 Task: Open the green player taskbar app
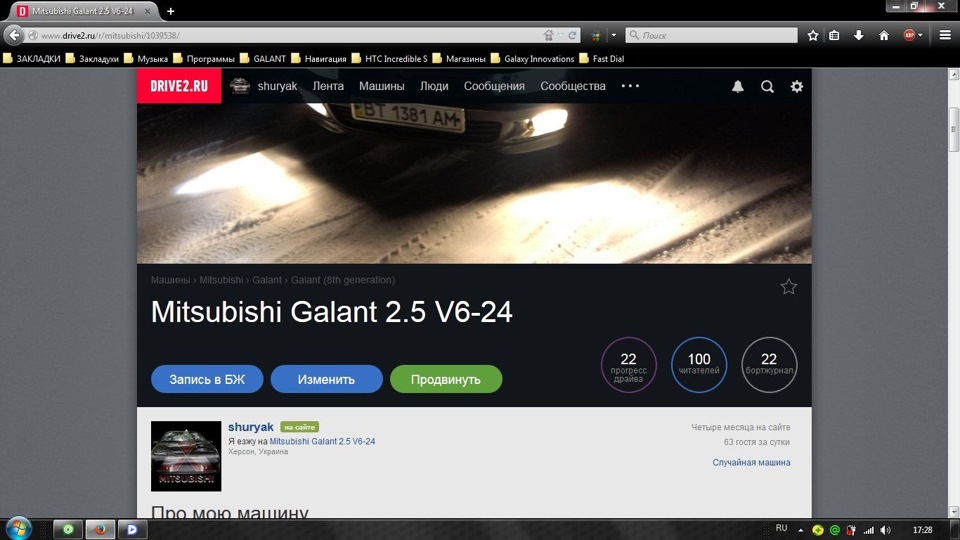[68, 529]
